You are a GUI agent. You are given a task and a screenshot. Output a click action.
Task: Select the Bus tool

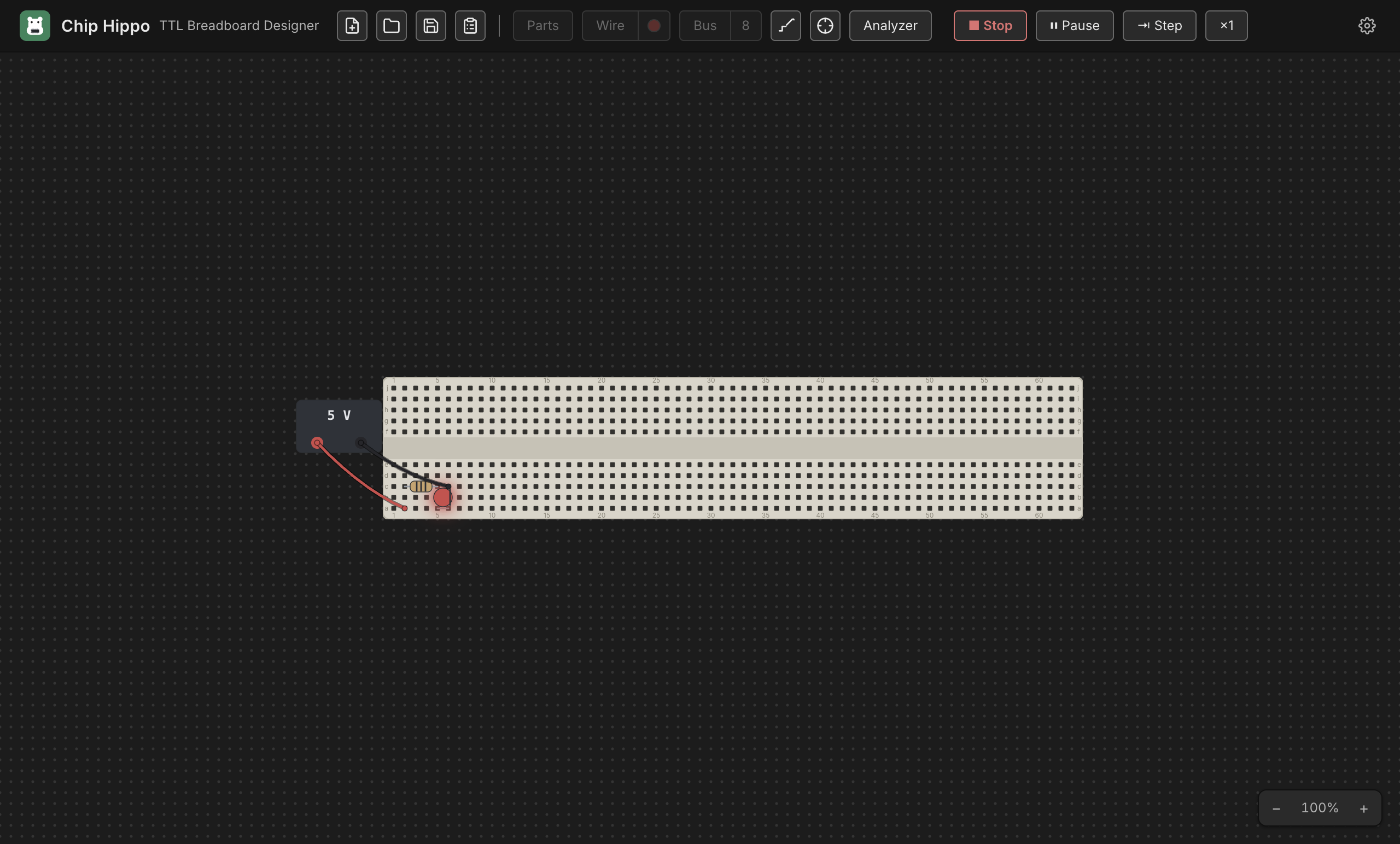(704, 26)
